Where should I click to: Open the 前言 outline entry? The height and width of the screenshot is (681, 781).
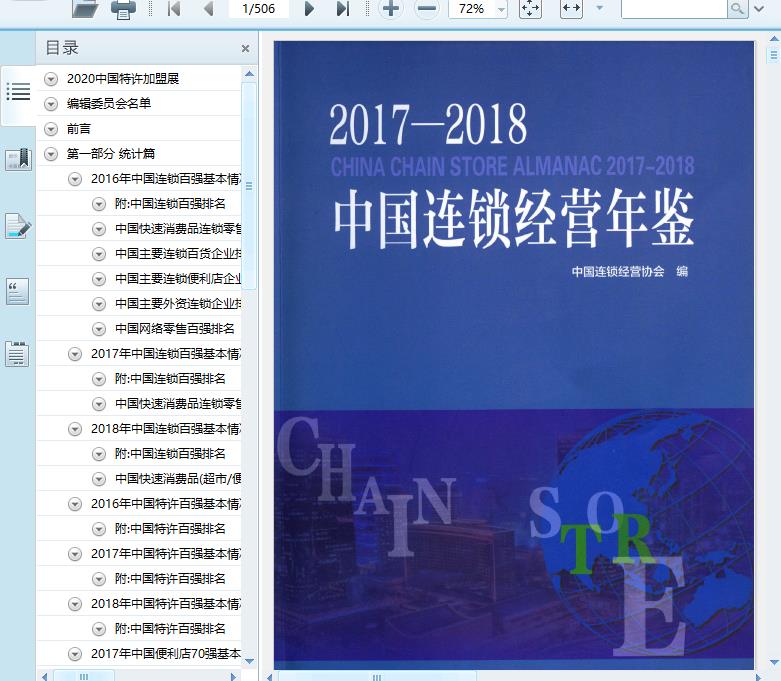79,129
